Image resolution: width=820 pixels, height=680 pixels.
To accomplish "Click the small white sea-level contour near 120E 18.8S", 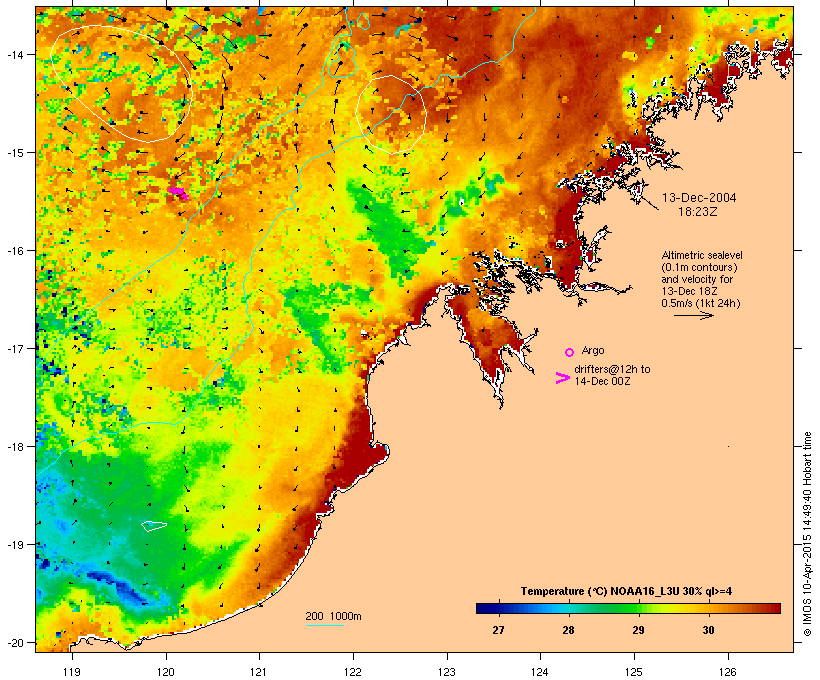I will click(154, 526).
